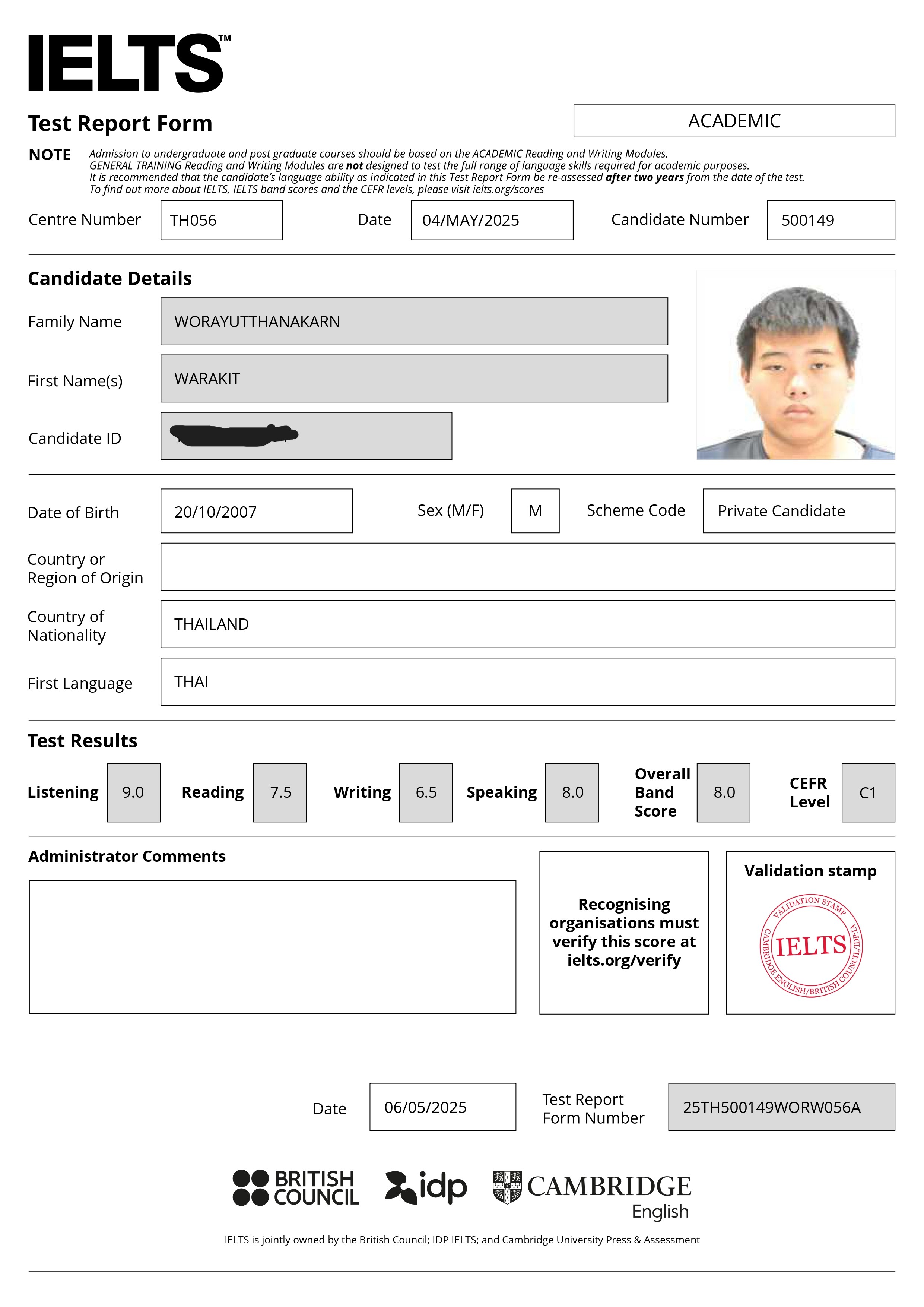Click the empty Administrator Comments box

273,947
